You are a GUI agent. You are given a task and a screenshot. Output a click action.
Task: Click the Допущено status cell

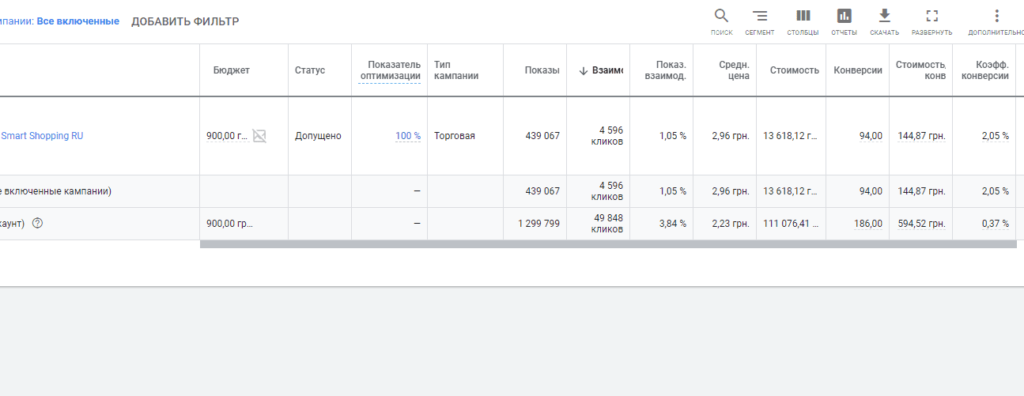[x=317, y=136]
